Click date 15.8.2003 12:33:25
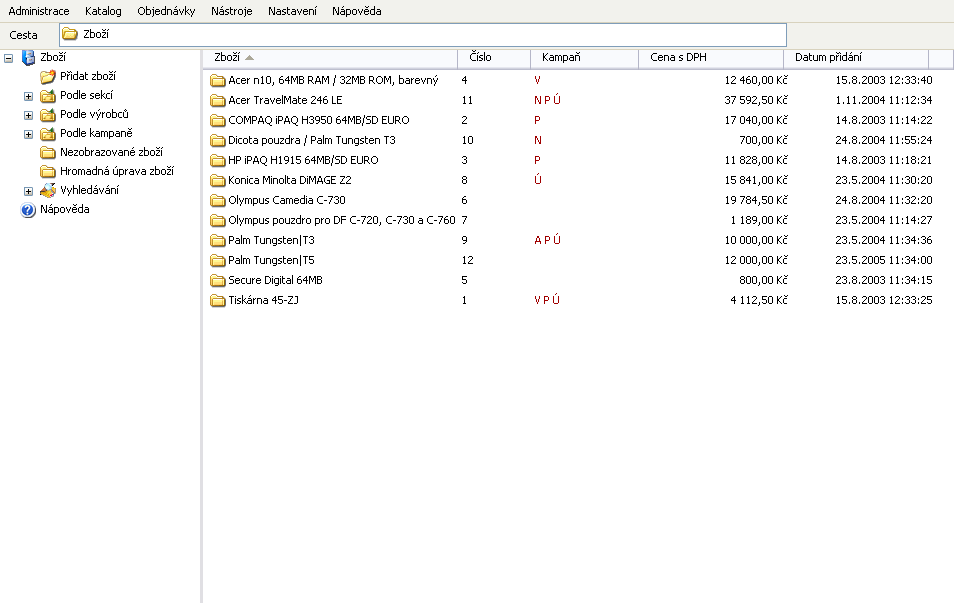The height and width of the screenshot is (603, 954). point(883,301)
